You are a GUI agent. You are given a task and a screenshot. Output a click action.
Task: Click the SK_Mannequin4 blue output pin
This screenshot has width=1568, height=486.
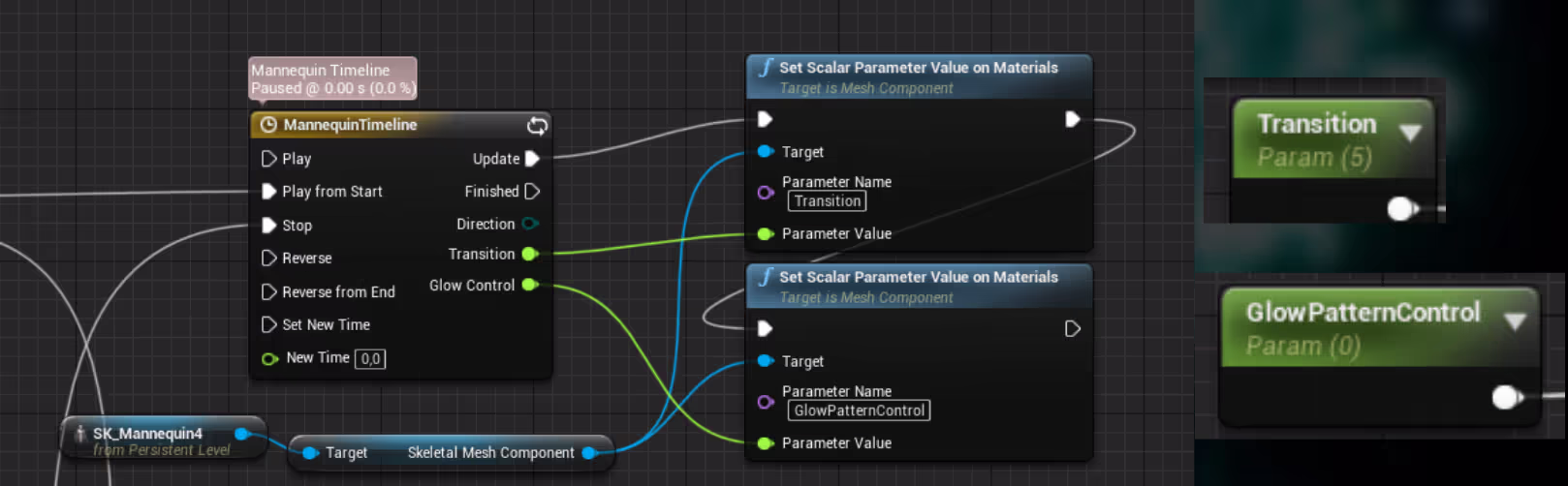tap(242, 434)
